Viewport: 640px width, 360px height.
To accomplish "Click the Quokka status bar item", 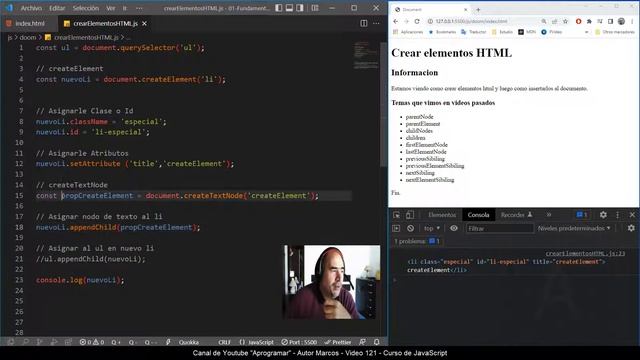I will [x=189, y=342].
